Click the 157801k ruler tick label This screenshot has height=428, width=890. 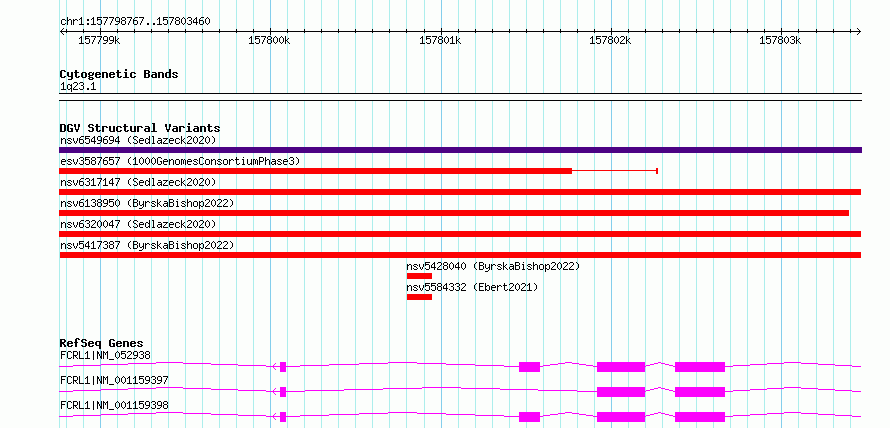point(440,40)
